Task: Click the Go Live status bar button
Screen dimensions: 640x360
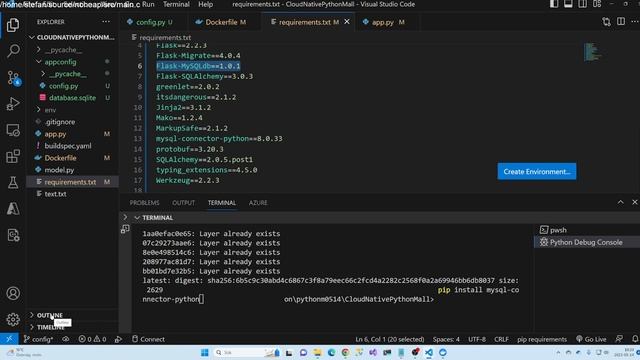Action: [x=591, y=339]
